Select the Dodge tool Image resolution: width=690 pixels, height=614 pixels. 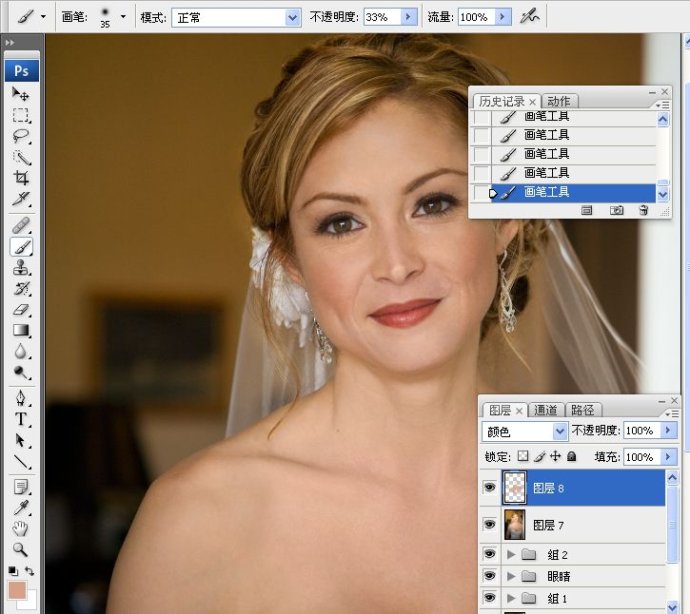click(x=20, y=372)
